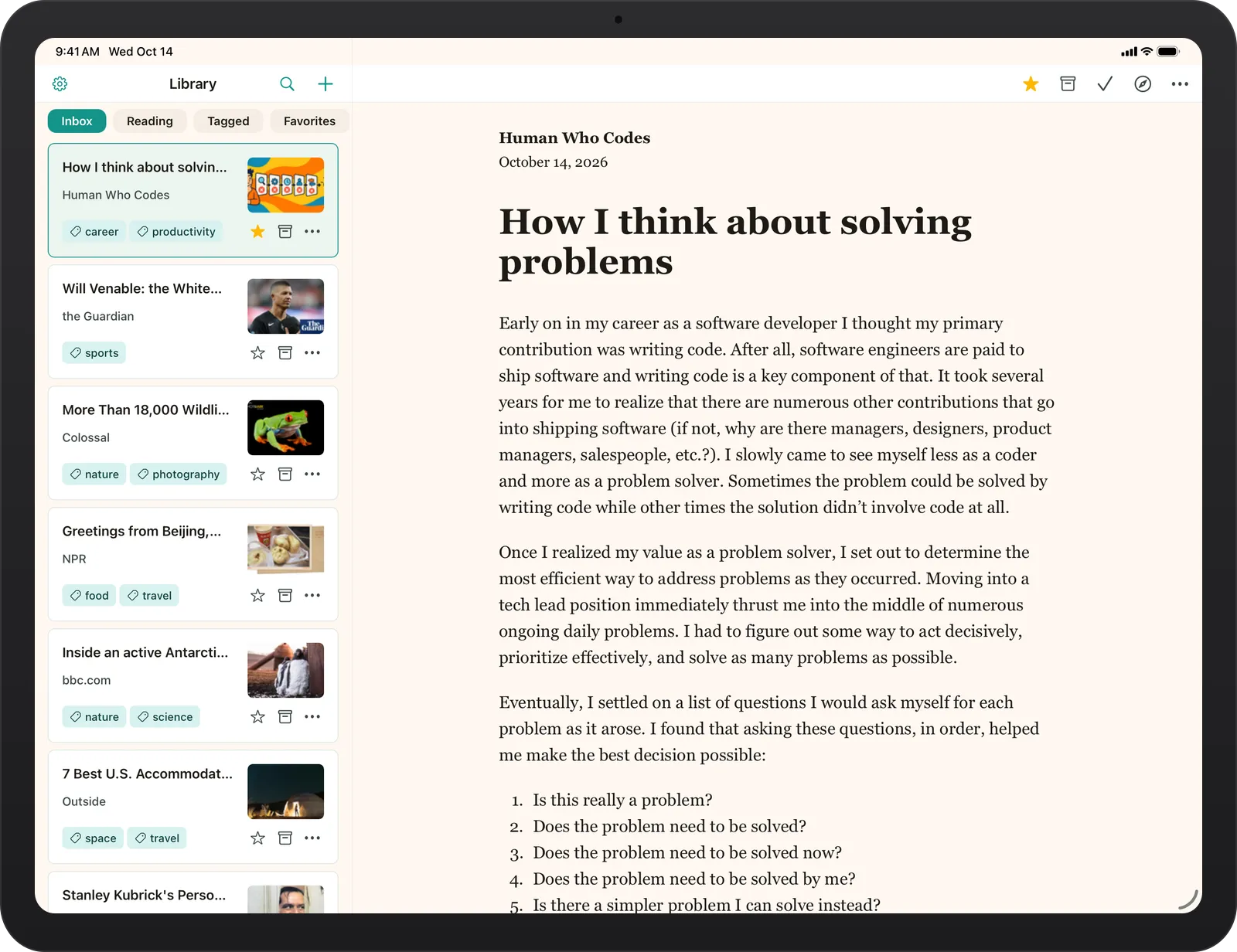Image resolution: width=1237 pixels, height=952 pixels.
Task: Open more options for 7 Best U.S. Accommodations card
Action: 312,838
